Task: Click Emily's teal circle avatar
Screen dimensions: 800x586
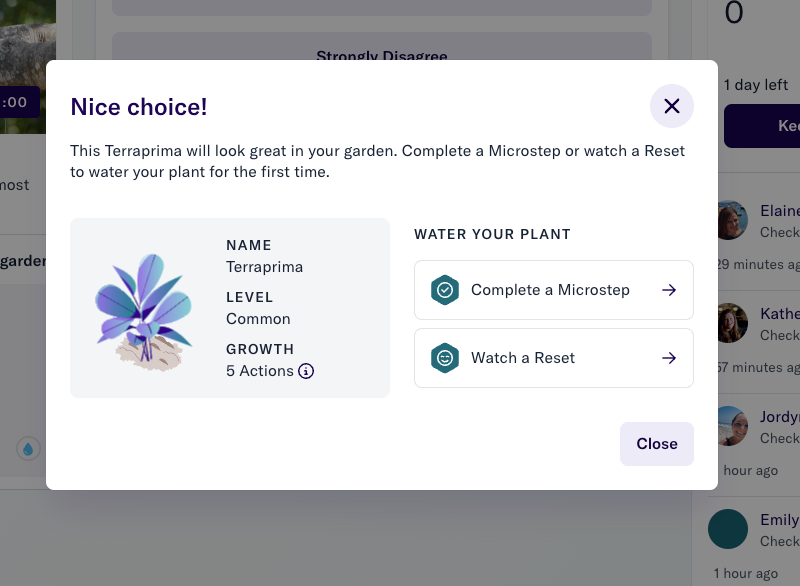Action: coord(728,529)
